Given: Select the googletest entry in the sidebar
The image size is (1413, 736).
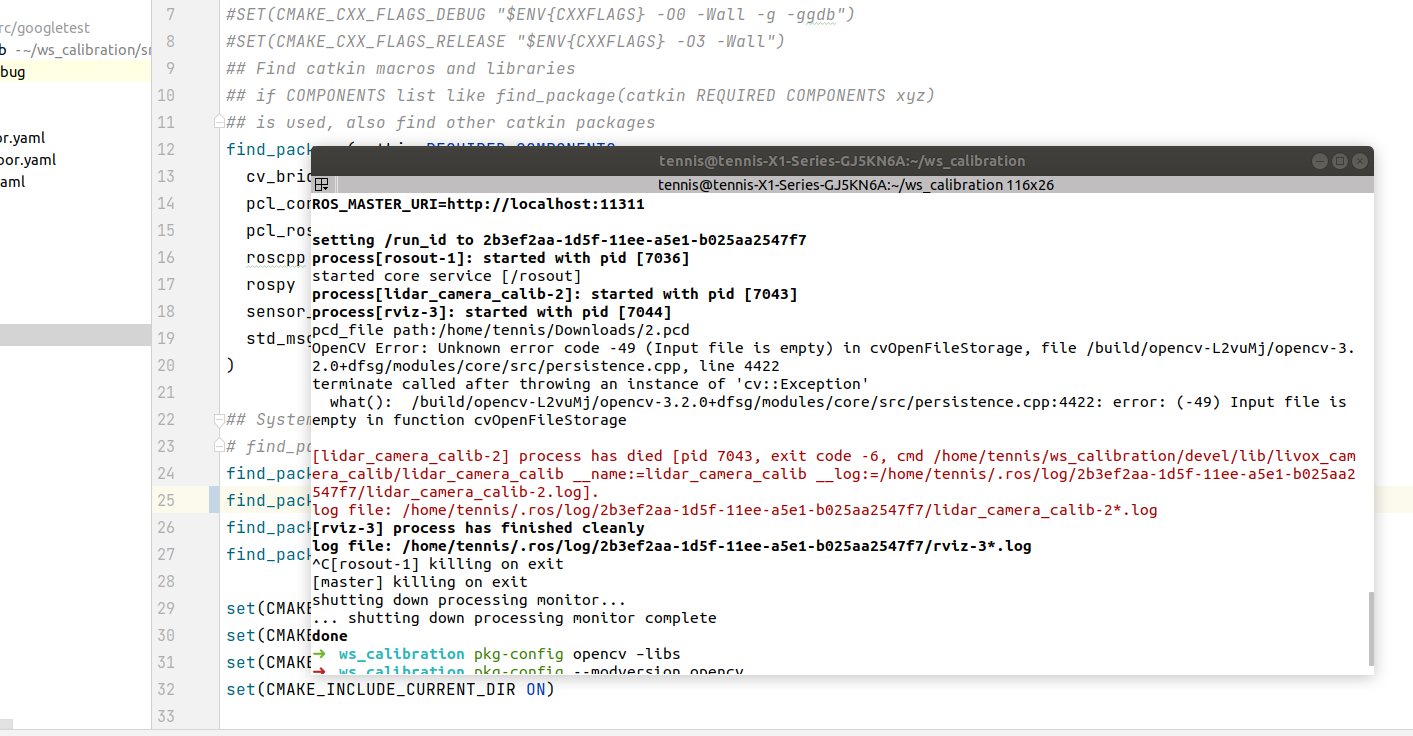Looking at the screenshot, I should [44, 28].
